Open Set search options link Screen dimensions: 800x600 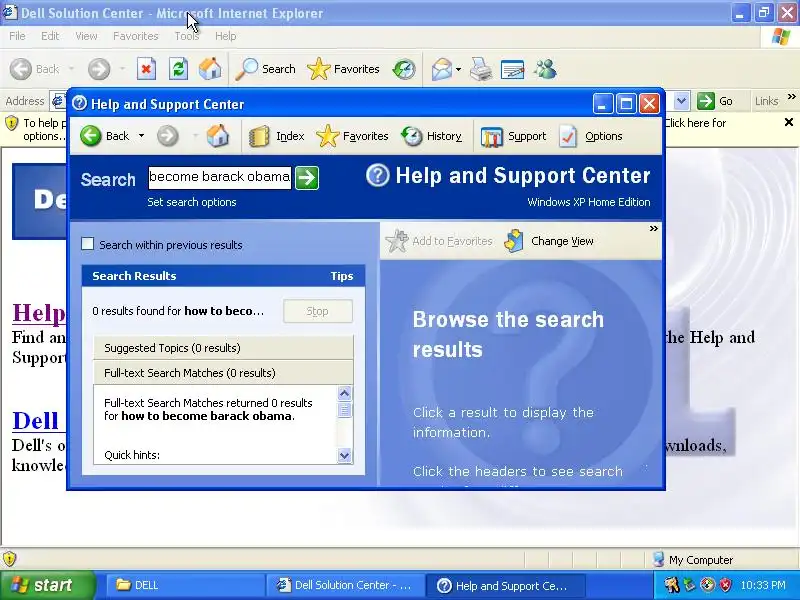pyautogui.click(x=192, y=202)
